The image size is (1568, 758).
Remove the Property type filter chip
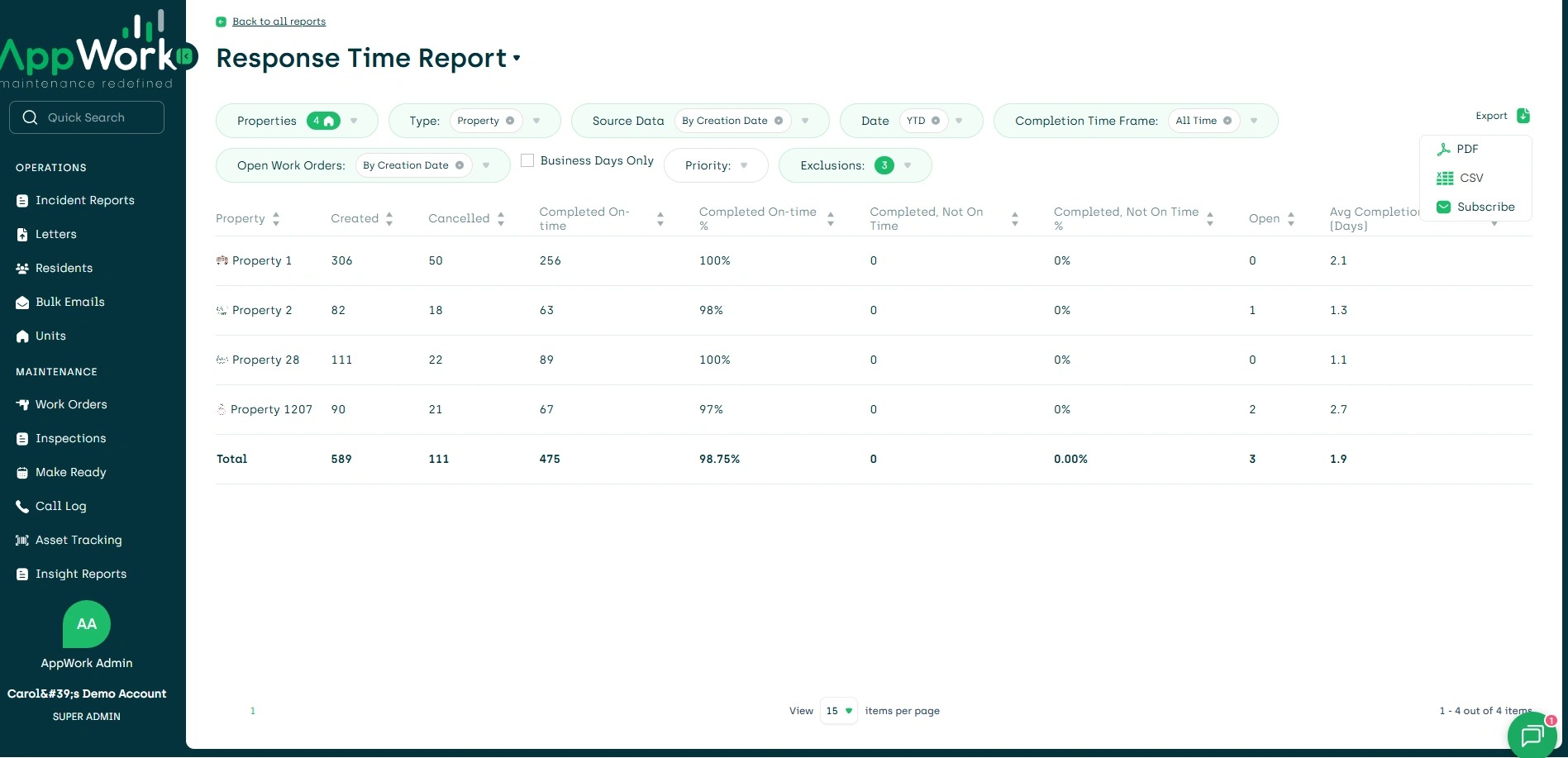[x=510, y=121]
